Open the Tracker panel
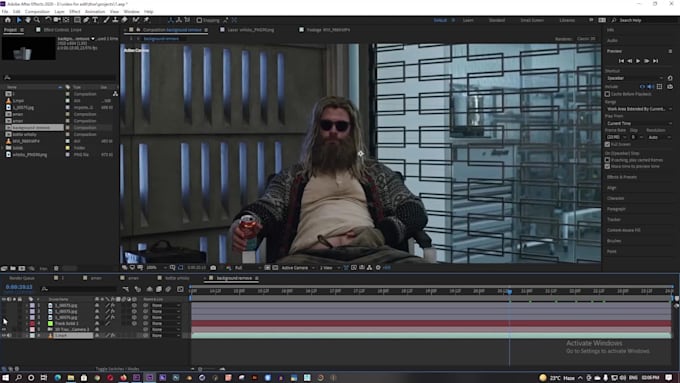The height and width of the screenshot is (383, 680). tap(614, 219)
